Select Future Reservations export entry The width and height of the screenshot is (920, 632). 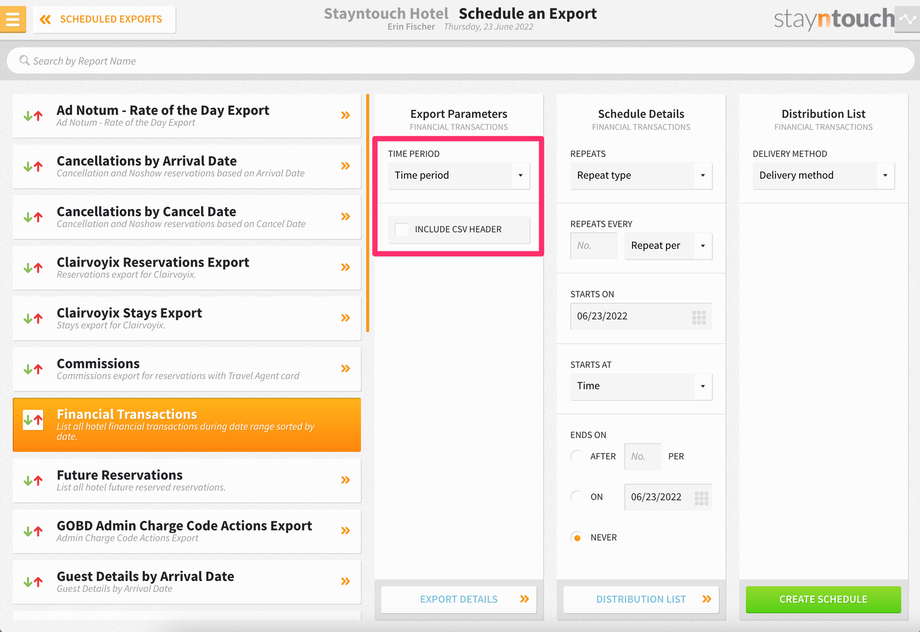point(187,481)
